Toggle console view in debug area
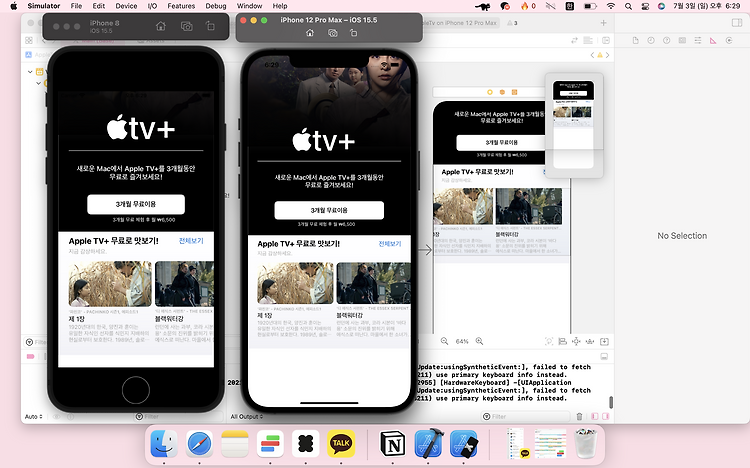 (606, 416)
